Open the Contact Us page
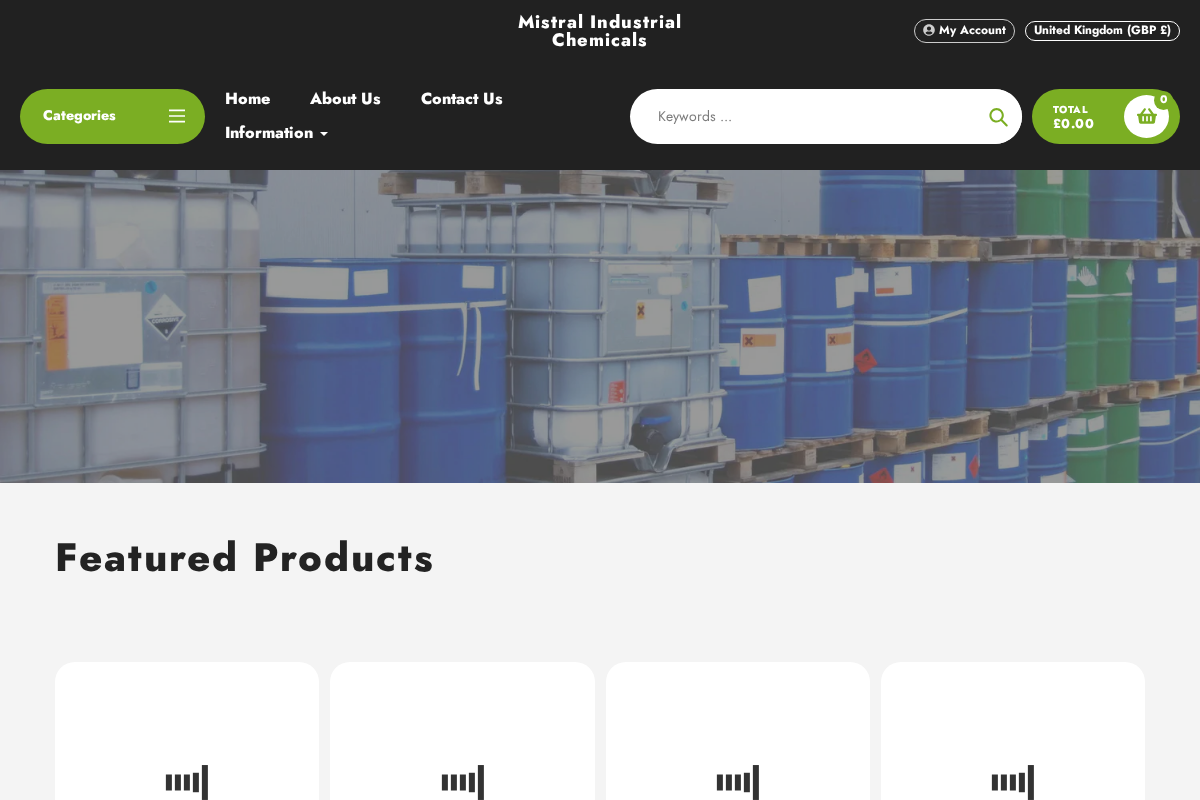Screen dimensions: 1200x800 461,99
